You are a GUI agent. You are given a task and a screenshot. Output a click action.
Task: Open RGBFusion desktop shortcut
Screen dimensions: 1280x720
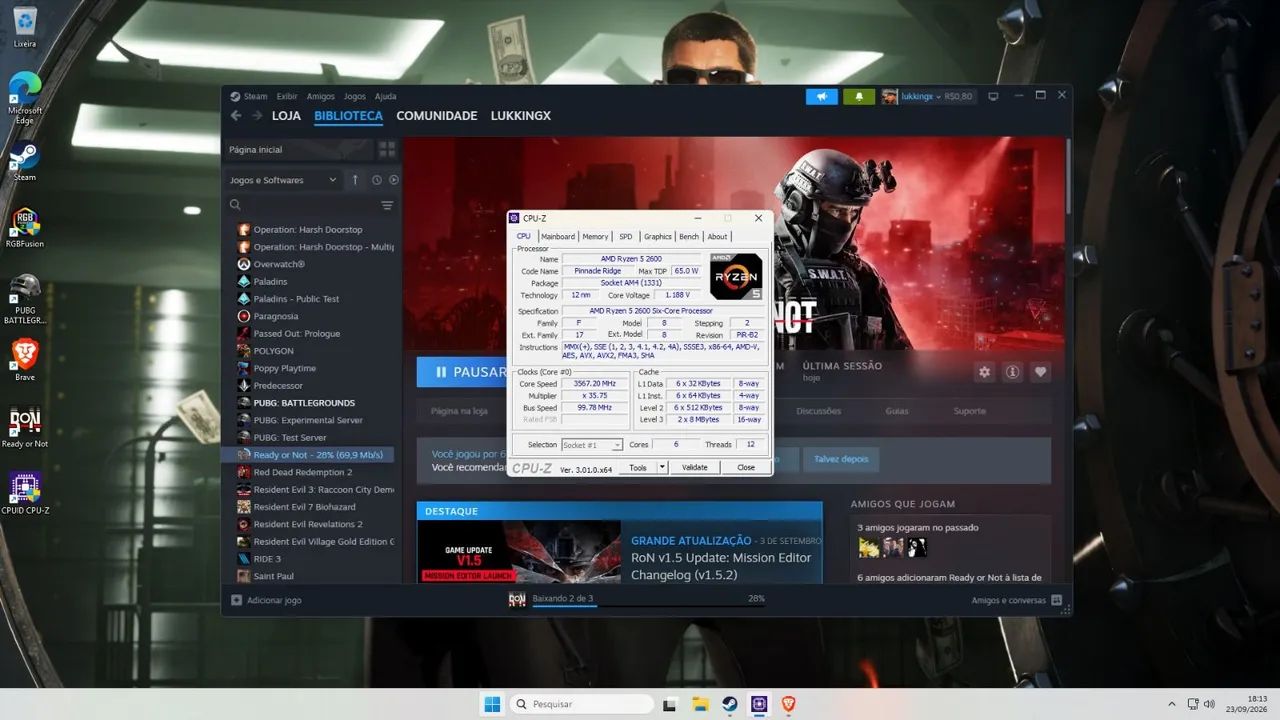pyautogui.click(x=25, y=227)
